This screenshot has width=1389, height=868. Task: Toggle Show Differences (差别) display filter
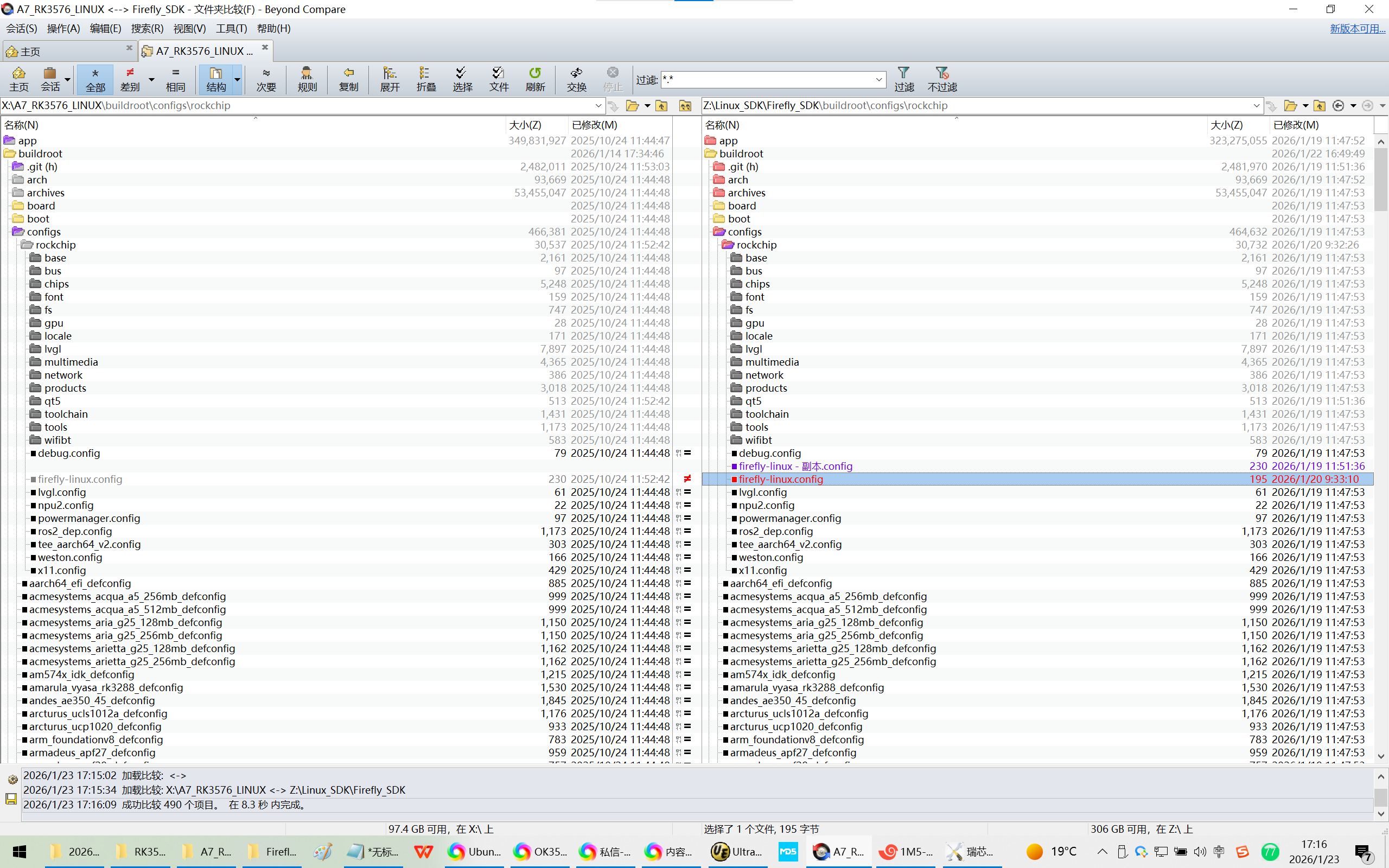[x=130, y=79]
